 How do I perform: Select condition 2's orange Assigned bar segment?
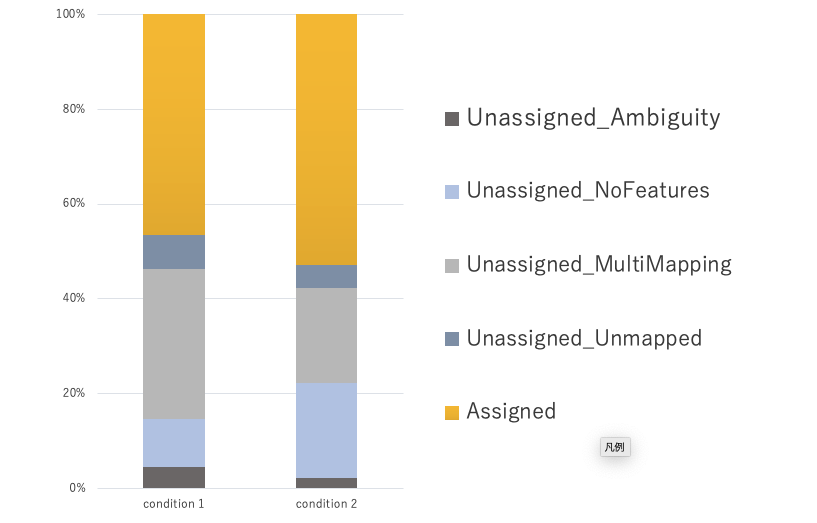click(326, 140)
